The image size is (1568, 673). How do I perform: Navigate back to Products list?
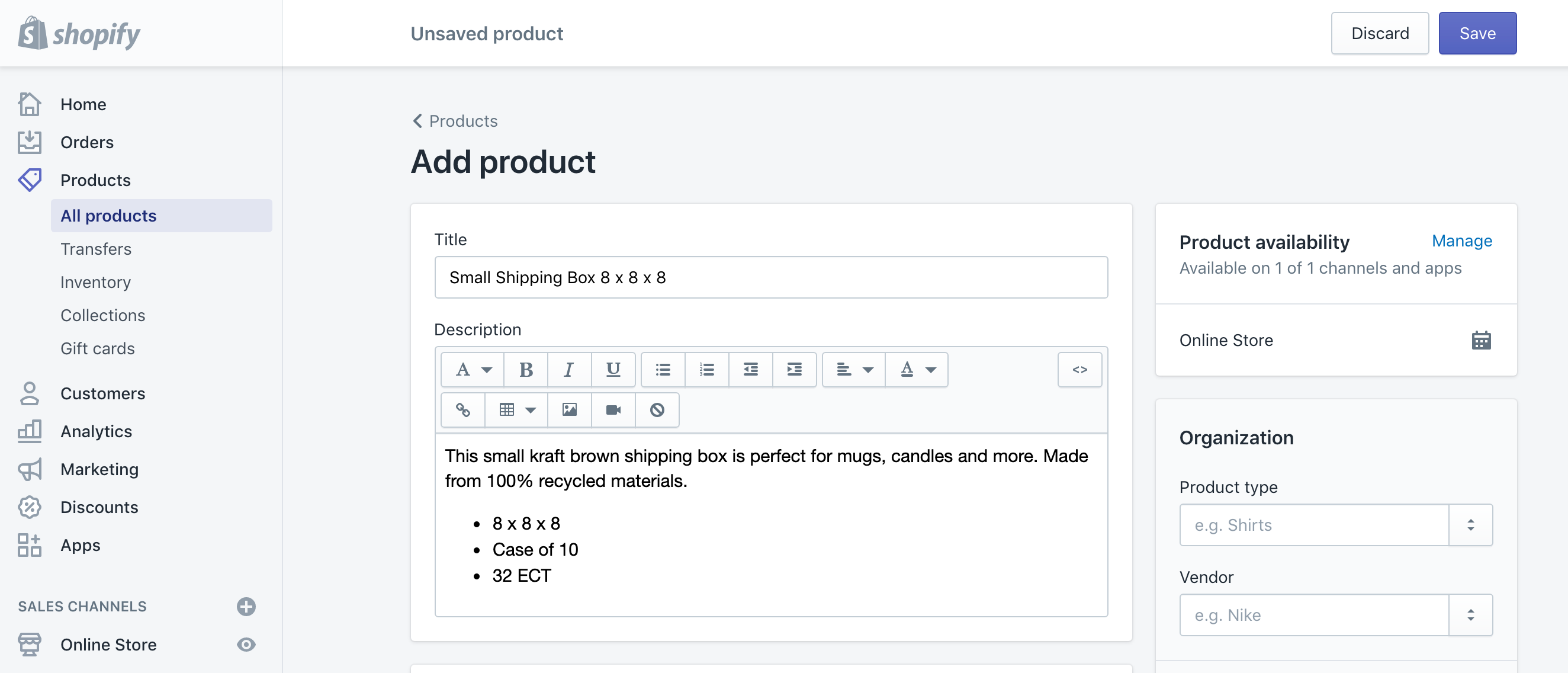[454, 121]
